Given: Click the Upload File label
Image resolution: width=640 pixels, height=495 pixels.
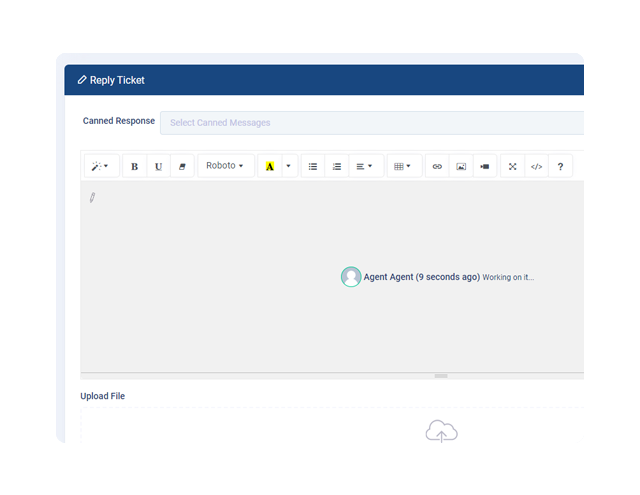Looking at the screenshot, I should click(x=102, y=396).
